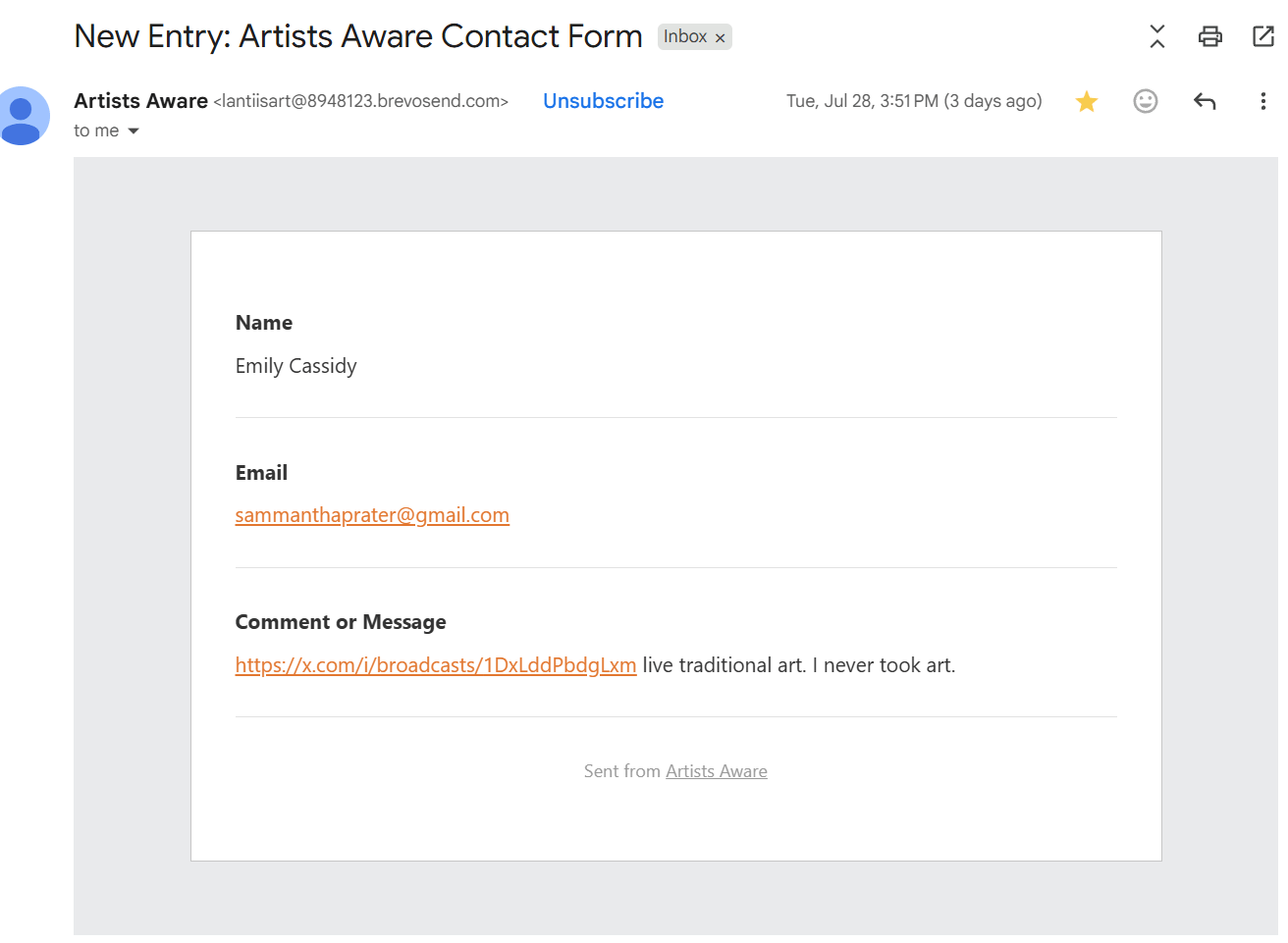Open more options three-dot menu
The image size is (1288, 943).
coord(1263,101)
